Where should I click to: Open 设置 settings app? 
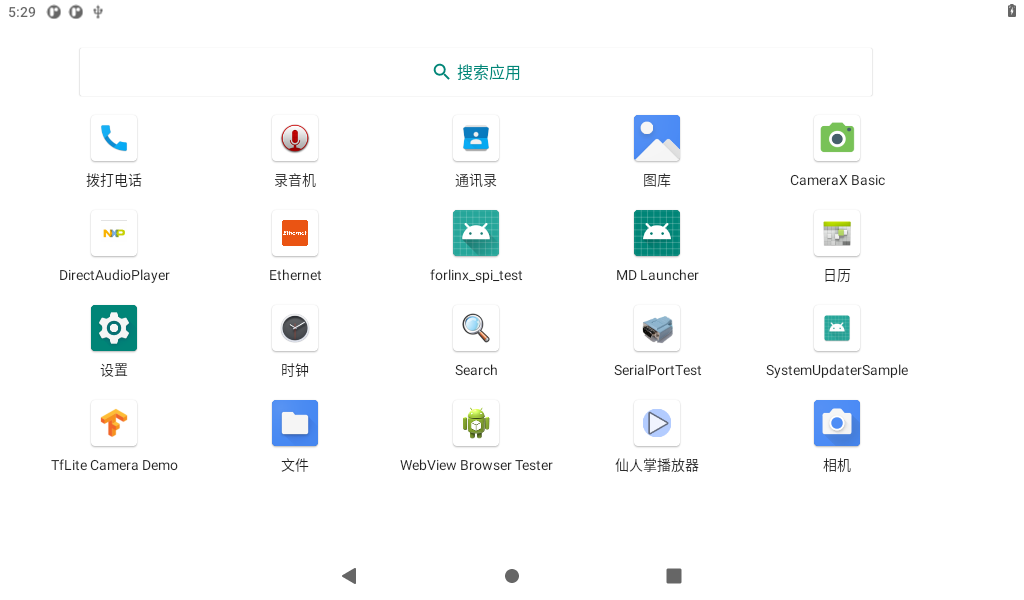pos(114,328)
